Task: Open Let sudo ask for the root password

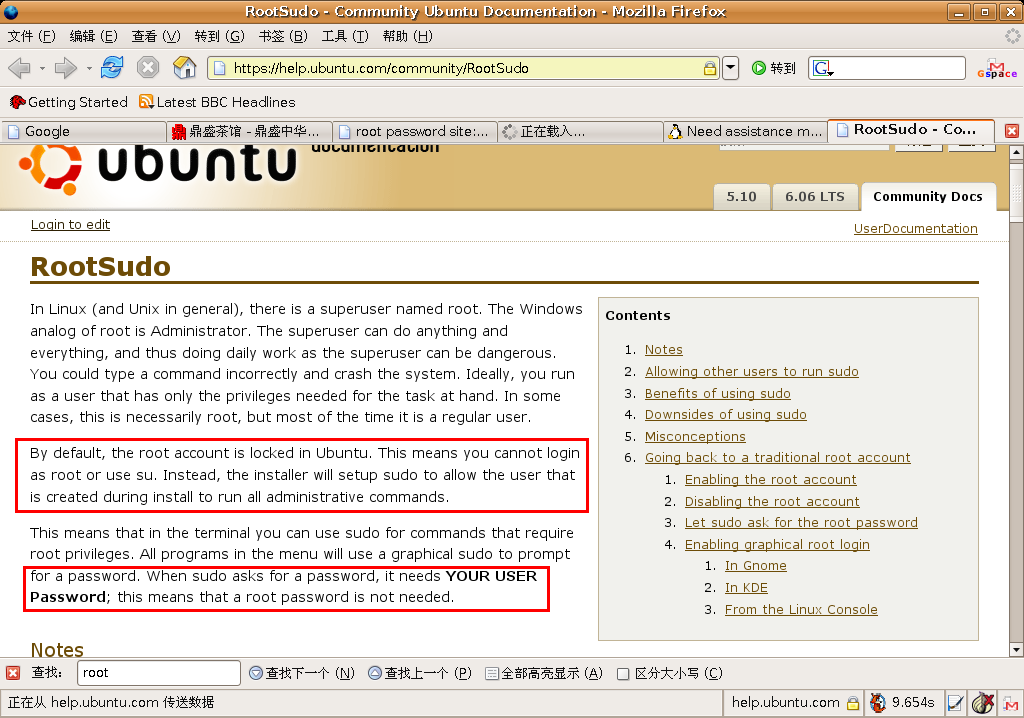Action: coord(801,523)
